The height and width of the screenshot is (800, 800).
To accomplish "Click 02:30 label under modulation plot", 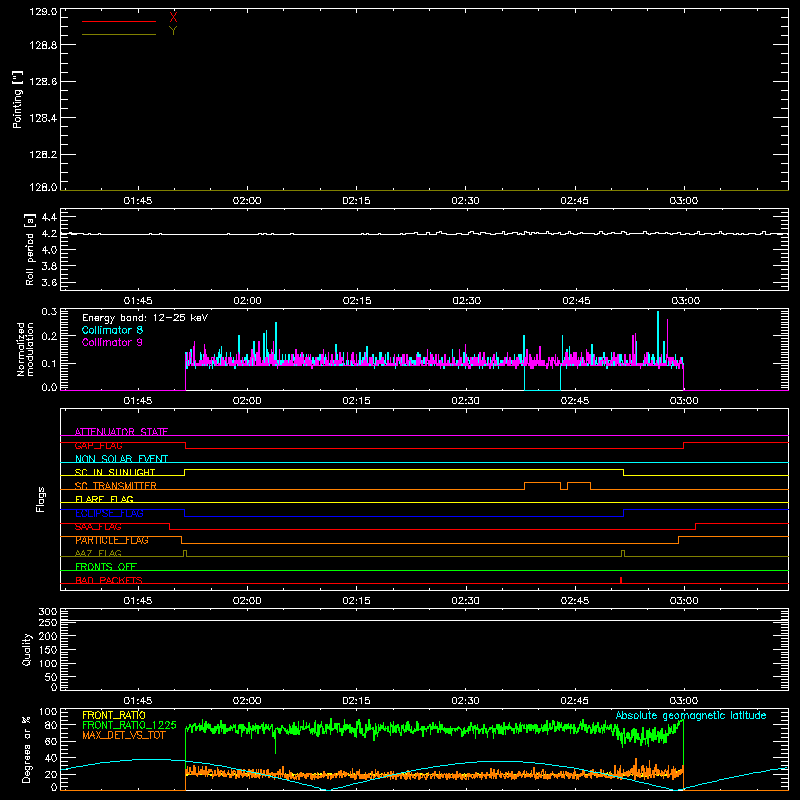I will tap(465, 401).
